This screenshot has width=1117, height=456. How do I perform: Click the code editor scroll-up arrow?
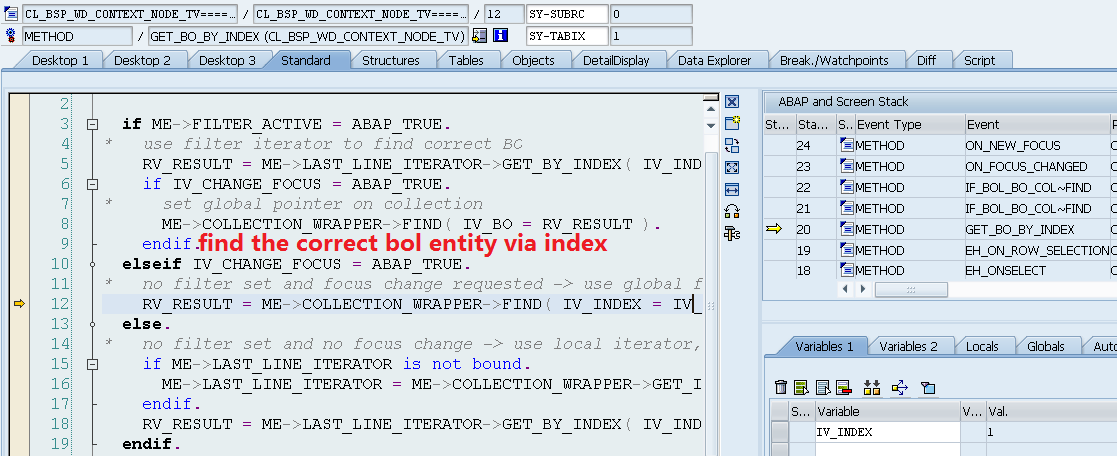710,109
